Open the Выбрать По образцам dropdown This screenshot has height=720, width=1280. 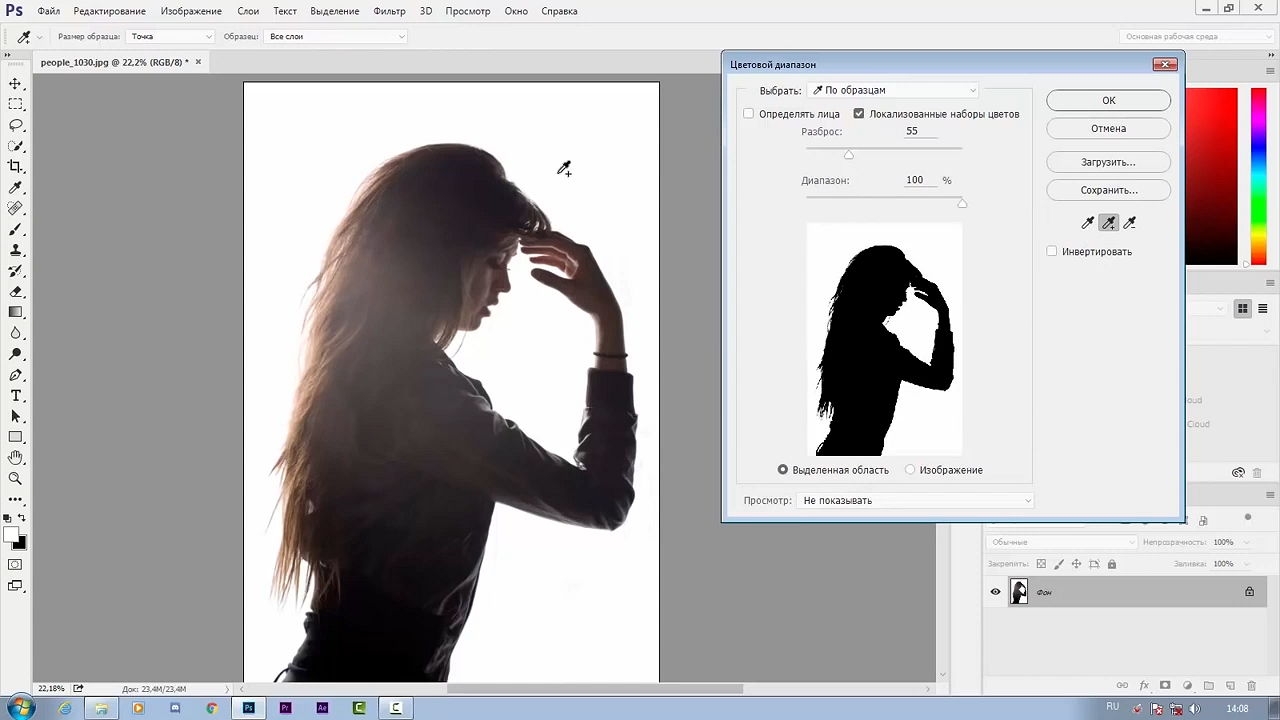tap(894, 90)
